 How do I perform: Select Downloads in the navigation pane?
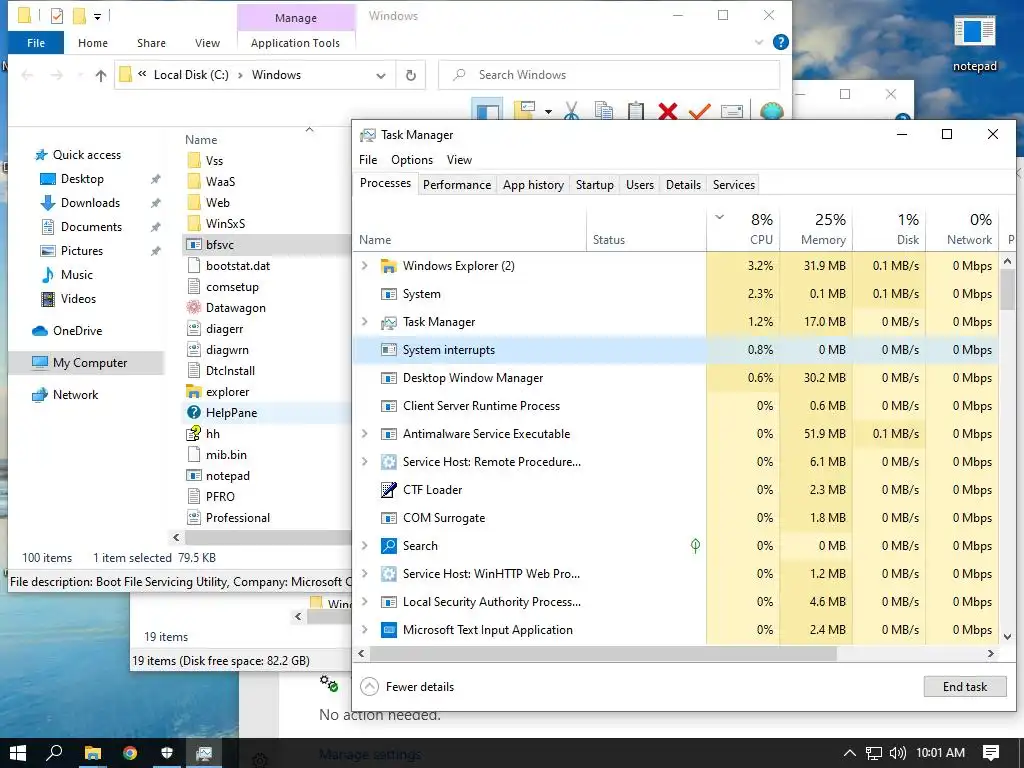click(x=90, y=203)
